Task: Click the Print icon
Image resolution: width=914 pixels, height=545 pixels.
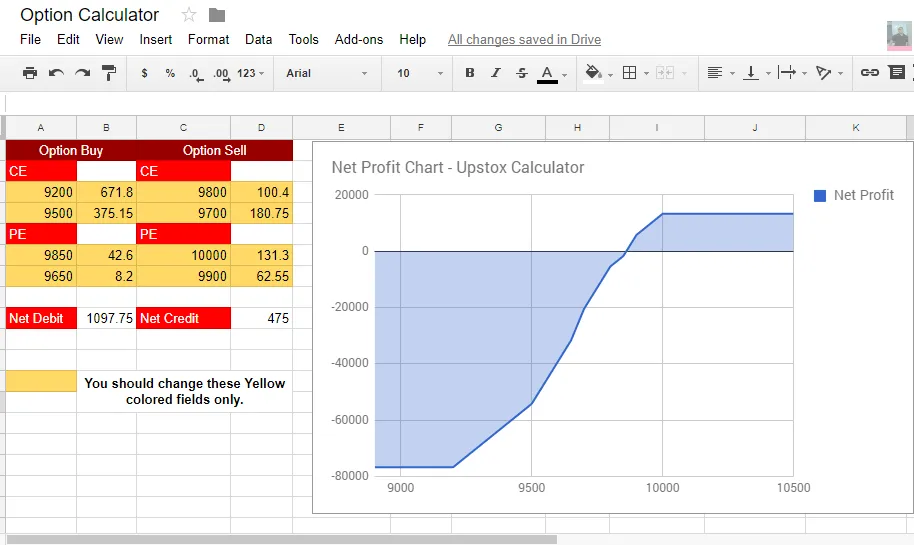Action: (30, 73)
